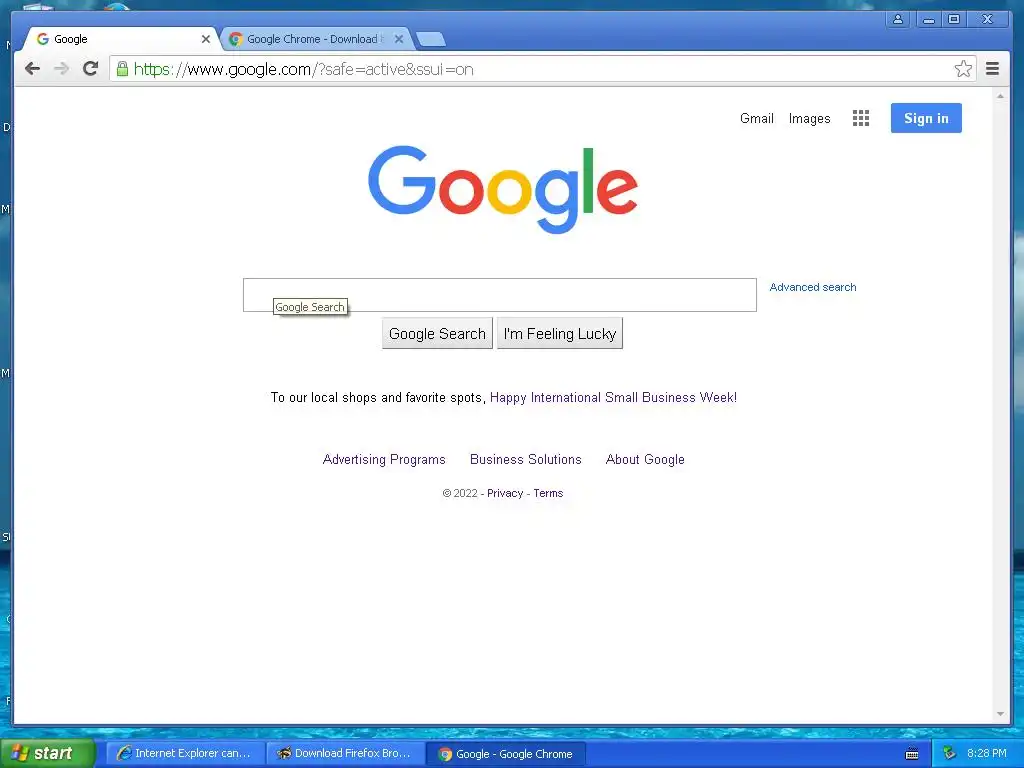Click the address bar URL

pos(304,69)
